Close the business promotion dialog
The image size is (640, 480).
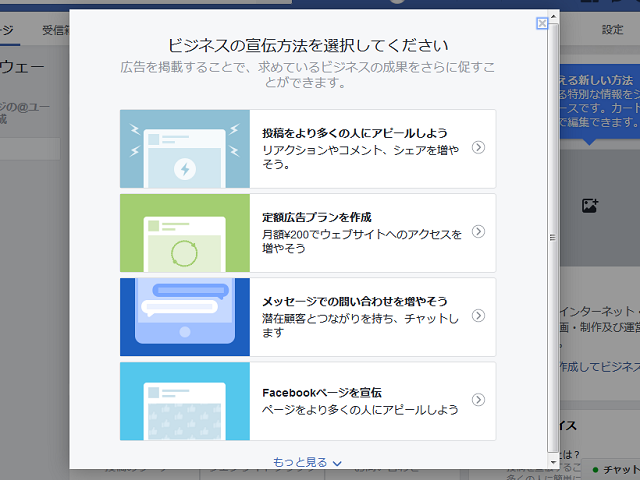(542, 23)
